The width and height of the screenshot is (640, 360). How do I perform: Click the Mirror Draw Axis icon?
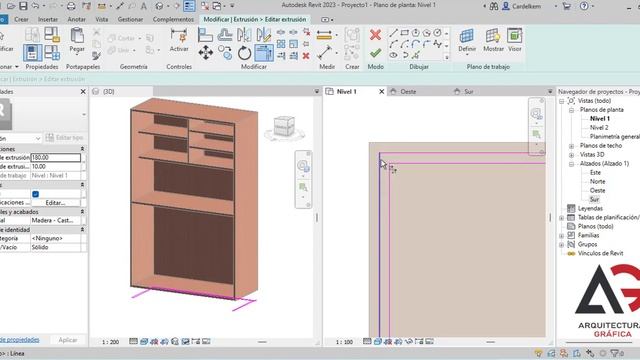click(x=264, y=35)
